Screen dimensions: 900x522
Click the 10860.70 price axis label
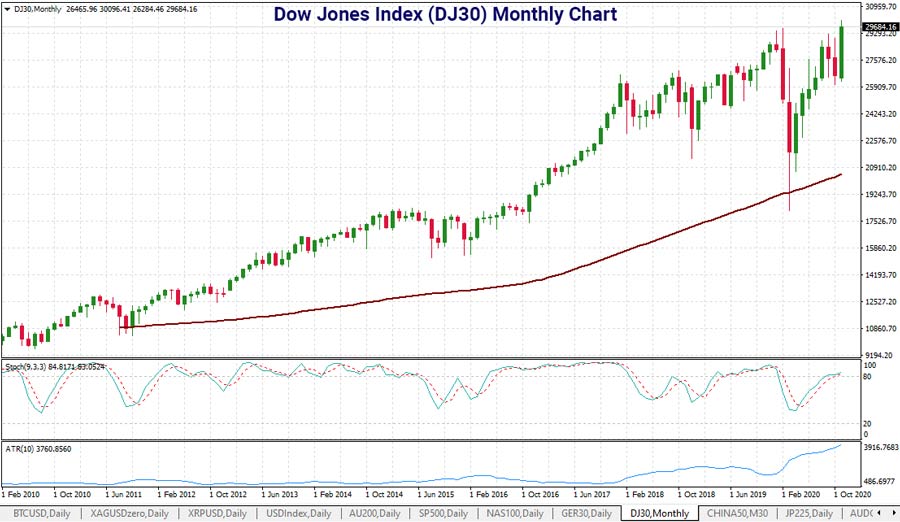881,328
